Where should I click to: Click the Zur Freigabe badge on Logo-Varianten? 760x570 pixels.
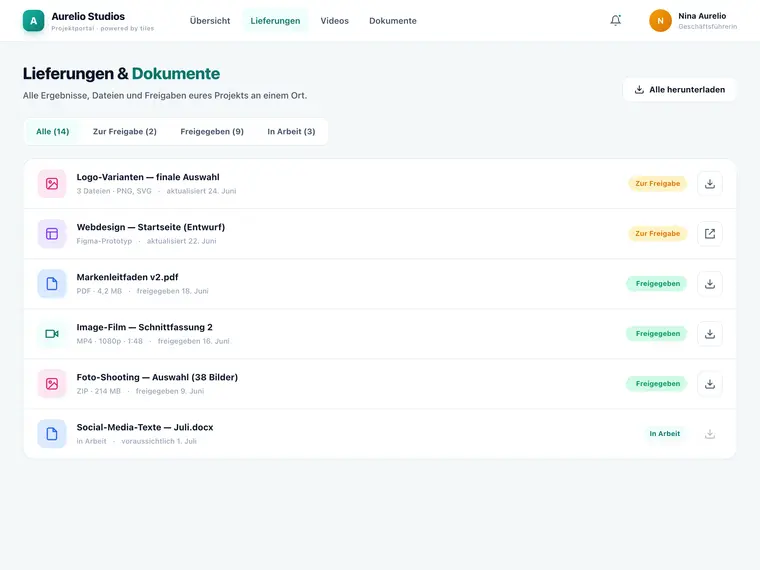(x=658, y=184)
